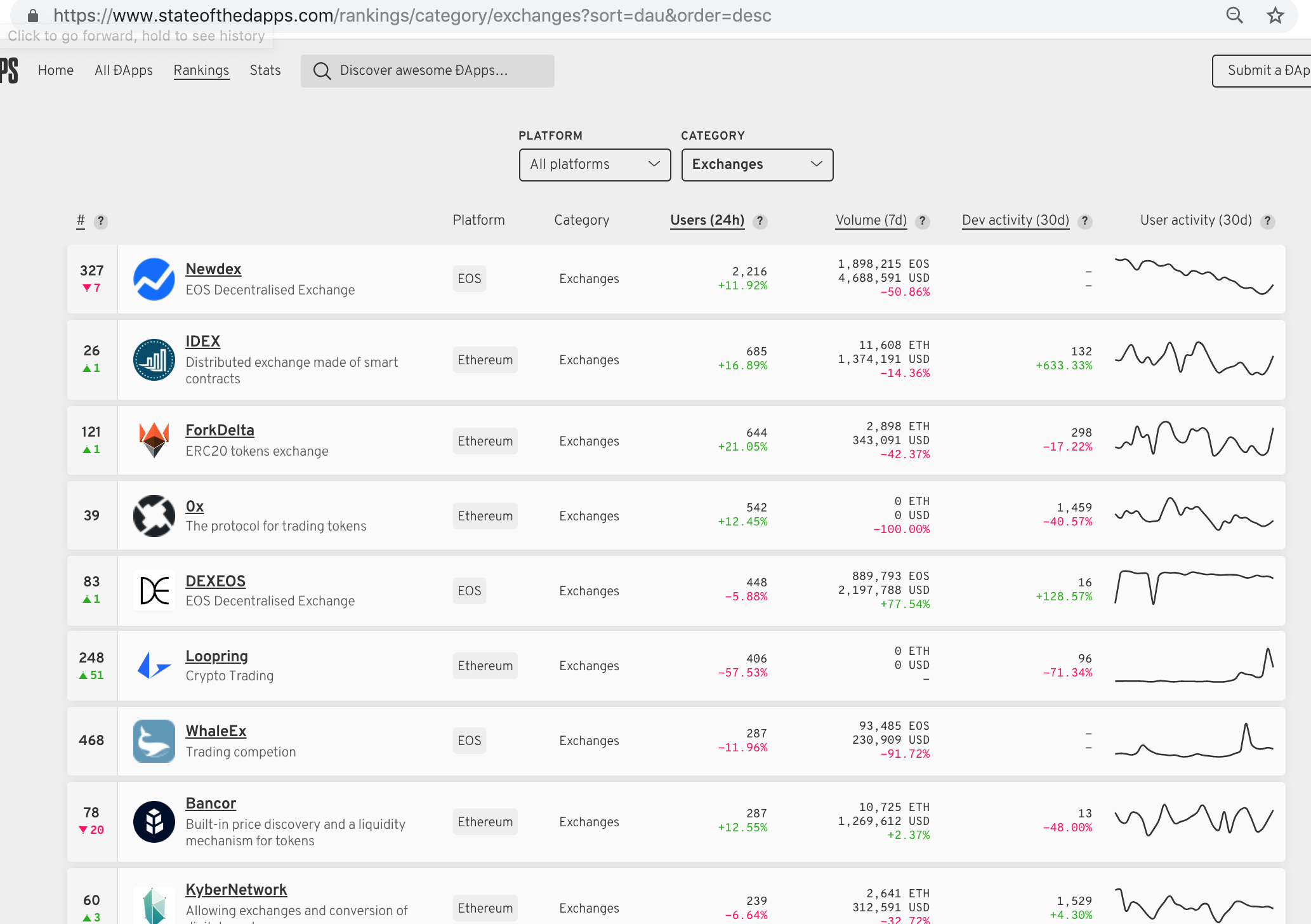Sort by Dev activity (30d) column
This screenshot has height=924, width=1311.
click(x=1016, y=220)
